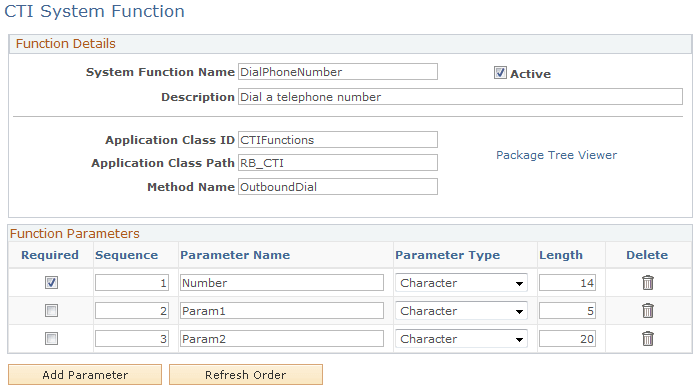Open the Package Tree Viewer link

click(556, 155)
